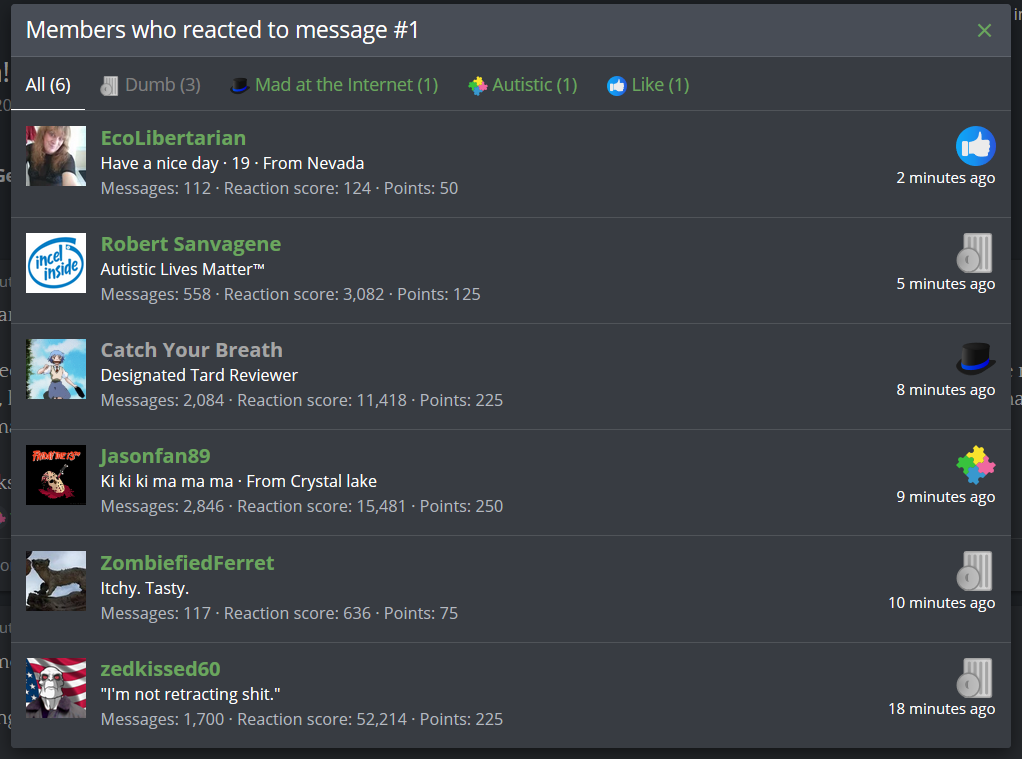Switch to the All (6) tab

48,85
